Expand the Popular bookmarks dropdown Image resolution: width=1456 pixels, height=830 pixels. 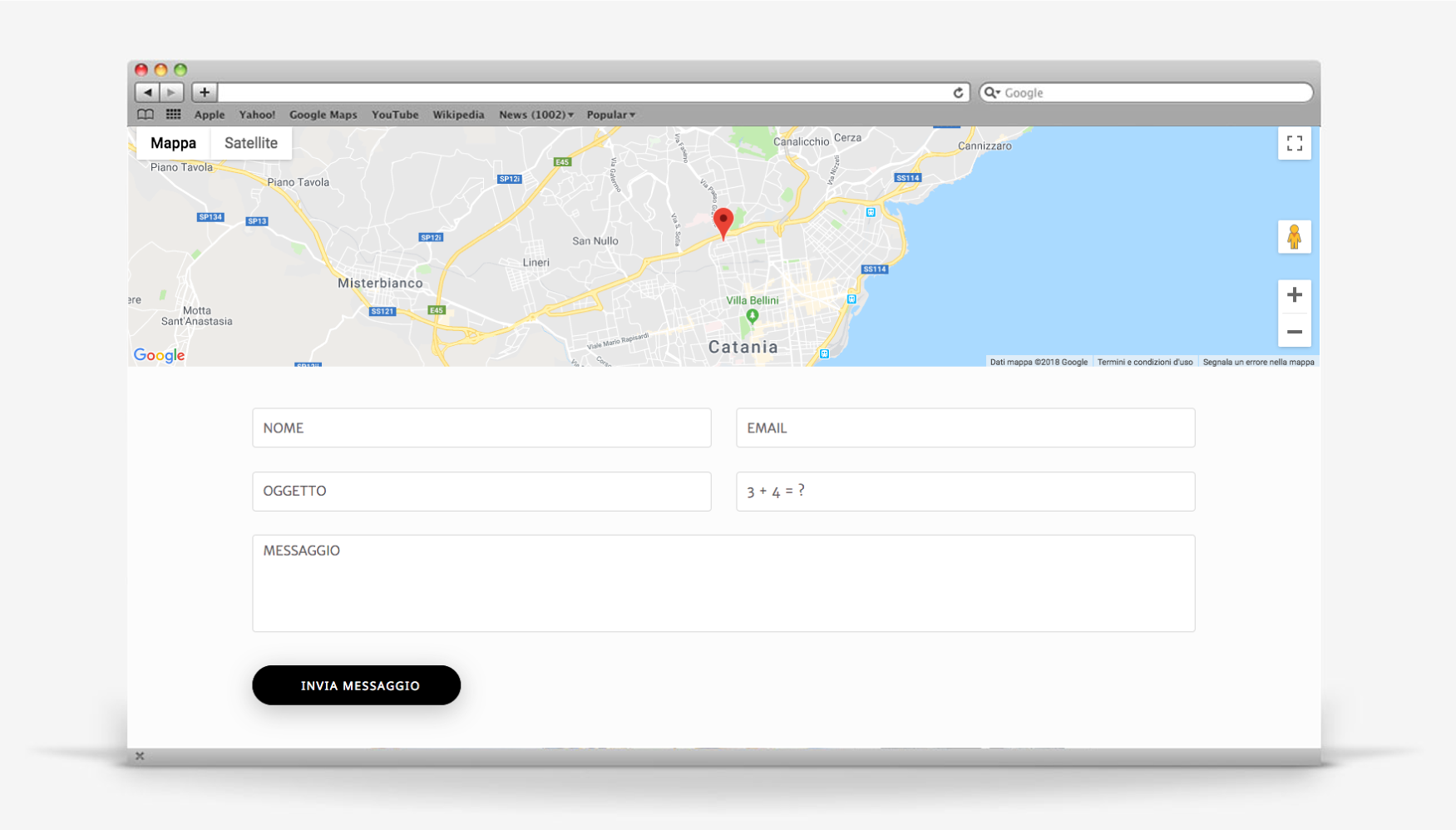click(611, 115)
